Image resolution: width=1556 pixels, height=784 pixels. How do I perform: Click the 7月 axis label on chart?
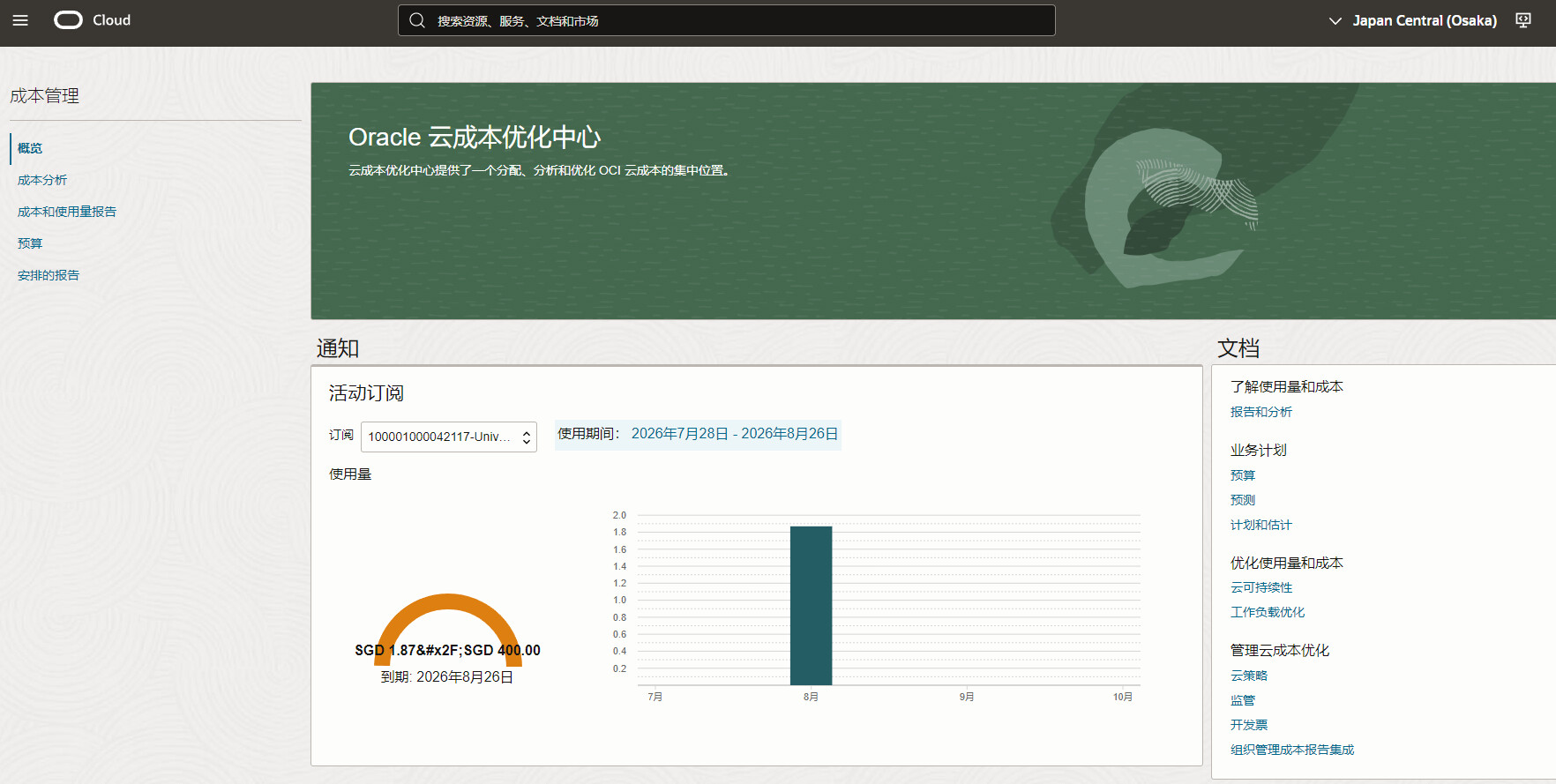click(x=655, y=698)
